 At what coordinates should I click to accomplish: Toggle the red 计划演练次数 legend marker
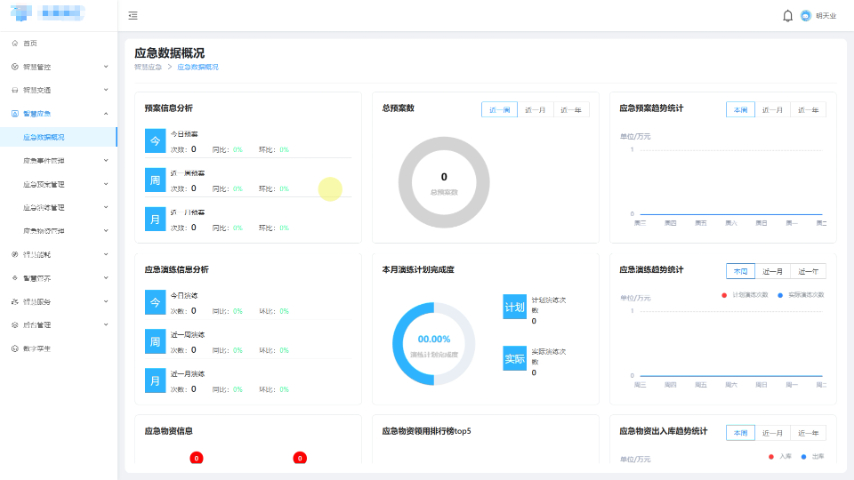724,295
